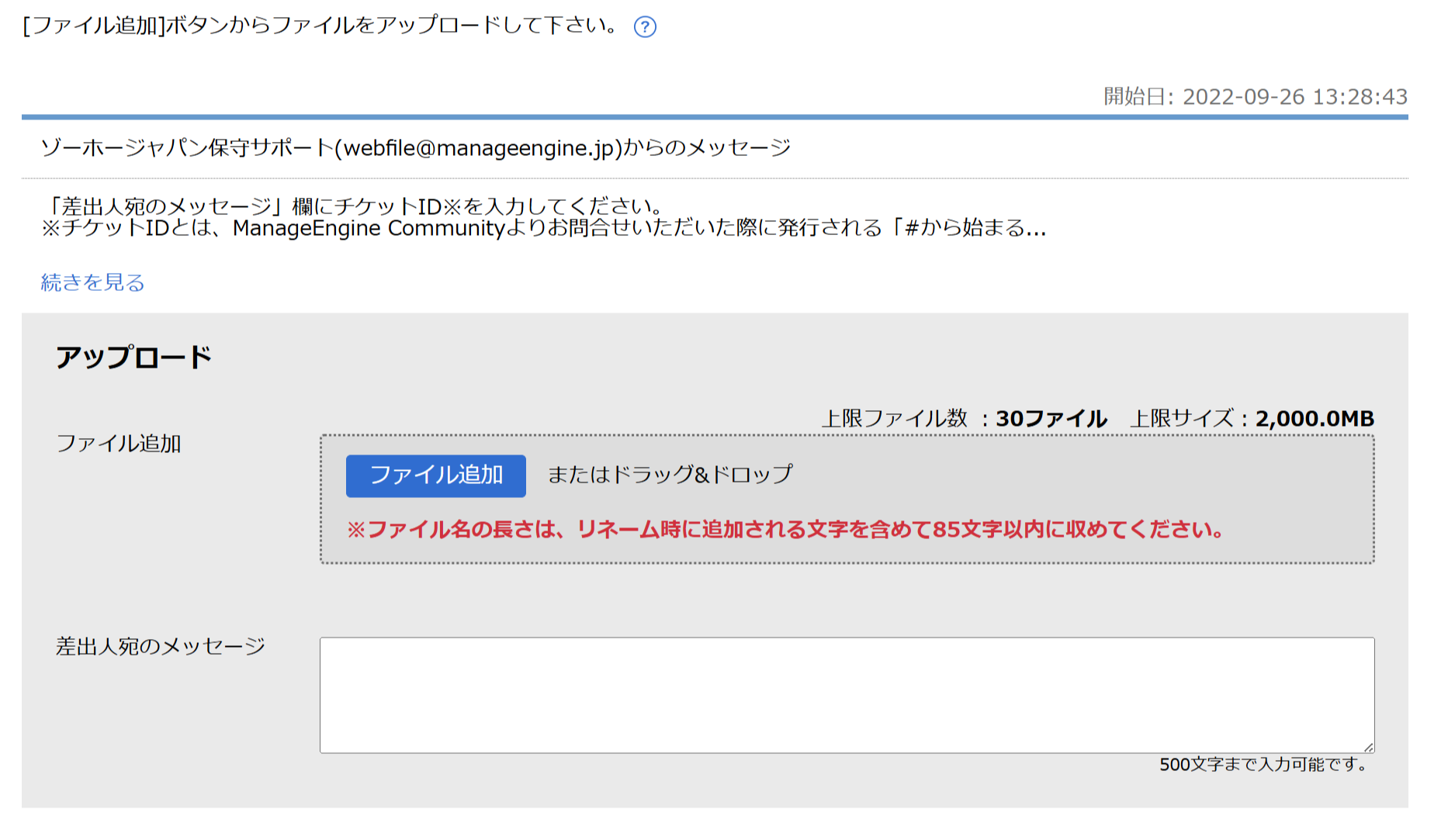Open the 続きを見る link
This screenshot has width=1448, height=840.
(92, 282)
